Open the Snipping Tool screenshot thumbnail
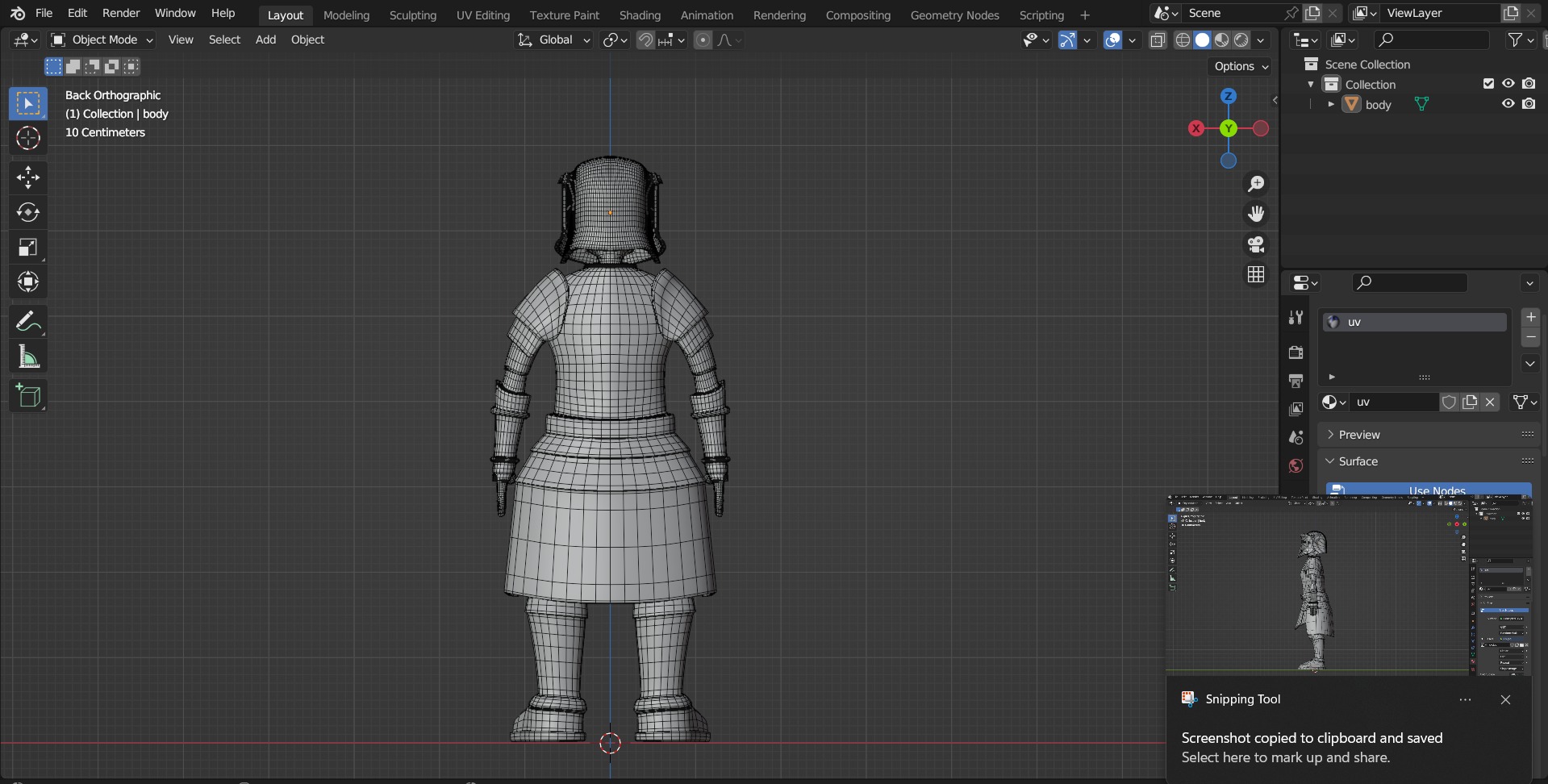The height and width of the screenshot is (784, 1548). [1349, 585]
